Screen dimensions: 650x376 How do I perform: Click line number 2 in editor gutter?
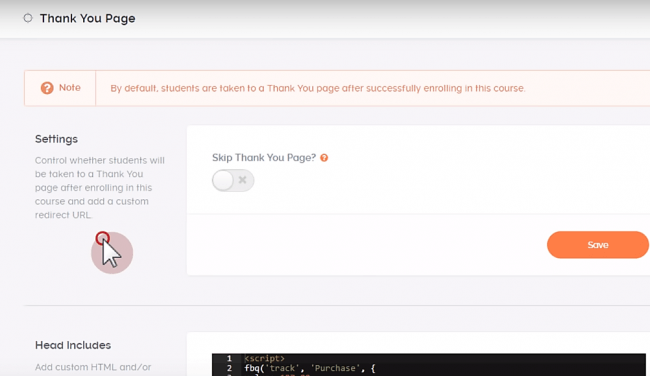pos(229,368)
